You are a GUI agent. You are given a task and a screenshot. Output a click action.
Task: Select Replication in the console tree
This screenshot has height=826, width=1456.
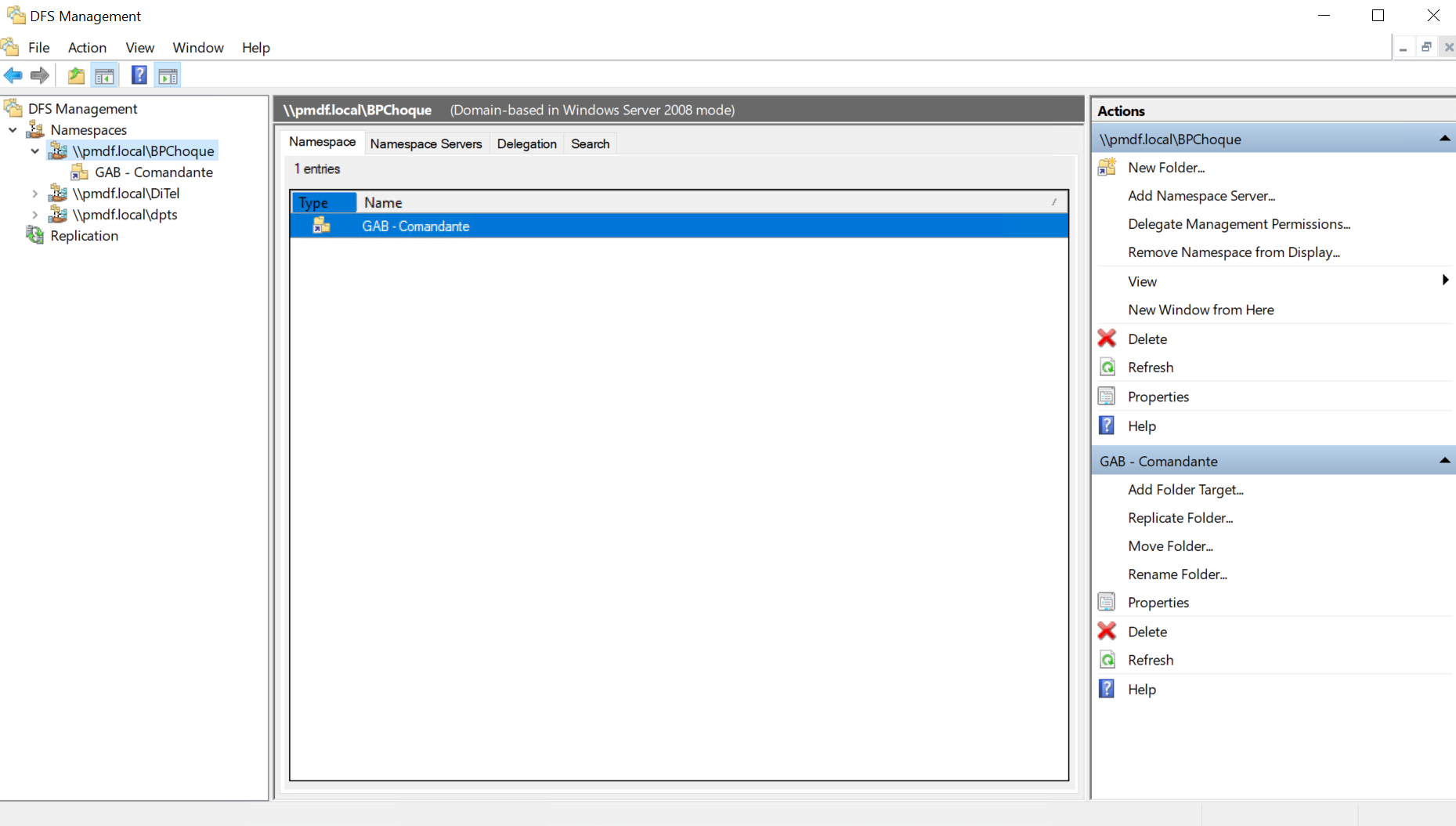point(84,236)
